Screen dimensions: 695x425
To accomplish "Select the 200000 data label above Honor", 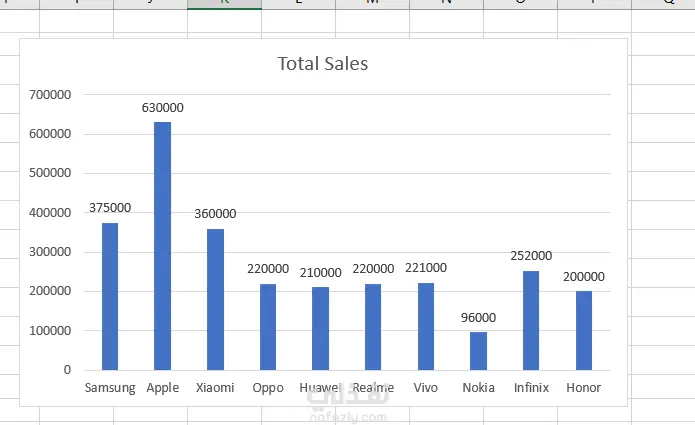I will (584, 277).
